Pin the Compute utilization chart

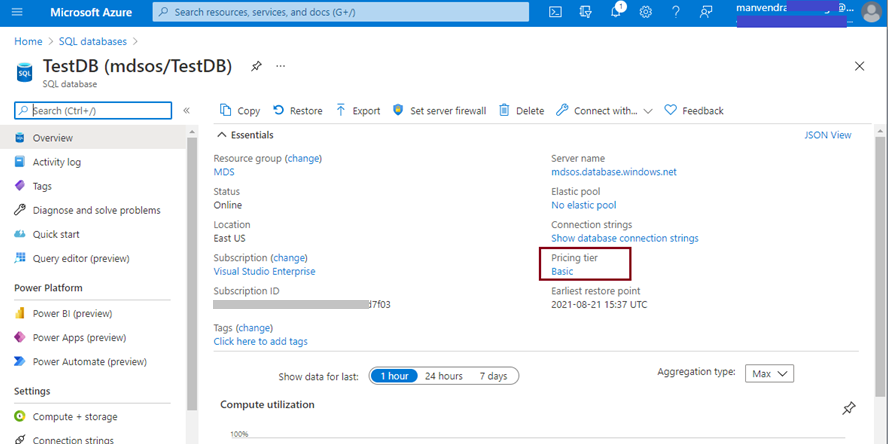click(849, 408)
